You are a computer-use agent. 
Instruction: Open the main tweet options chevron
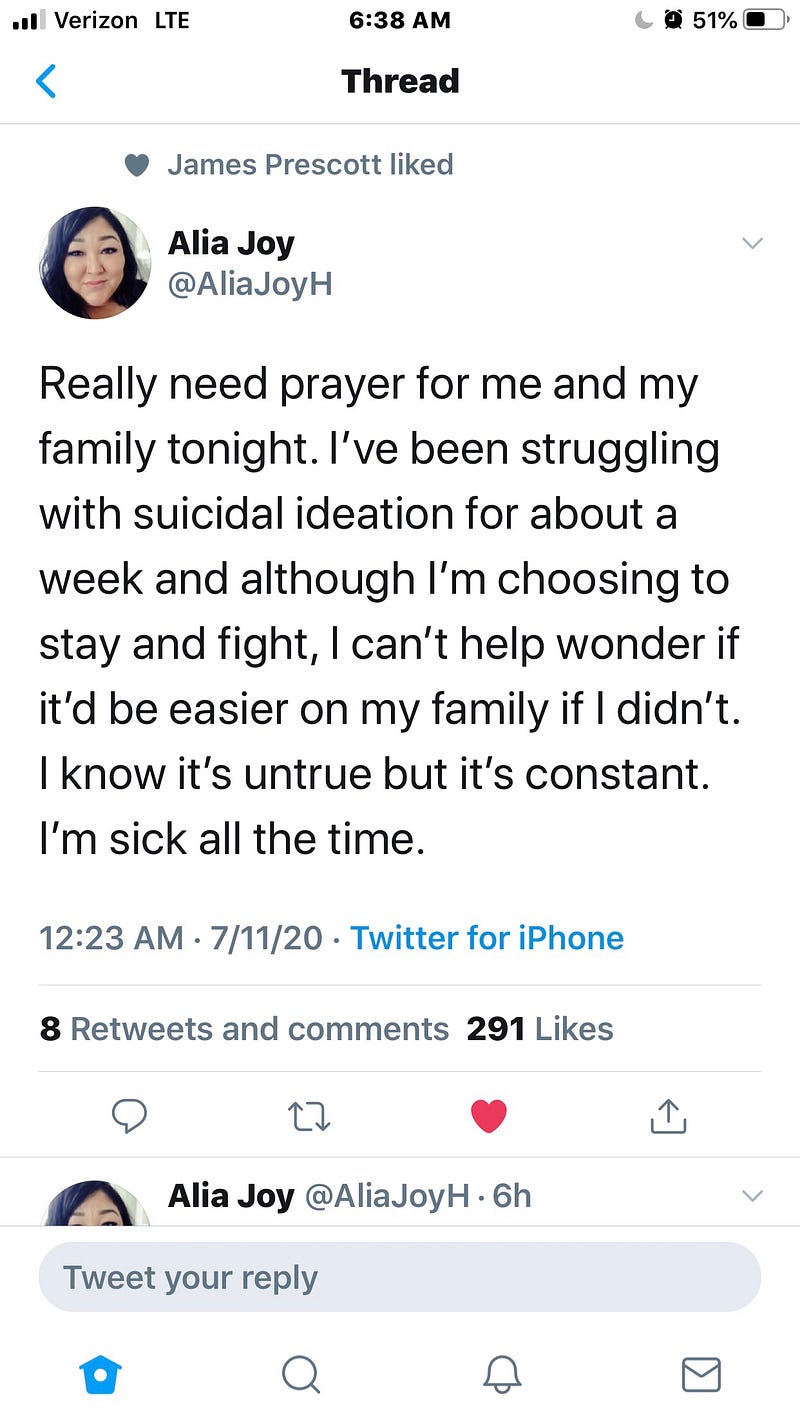click(752, 243)
